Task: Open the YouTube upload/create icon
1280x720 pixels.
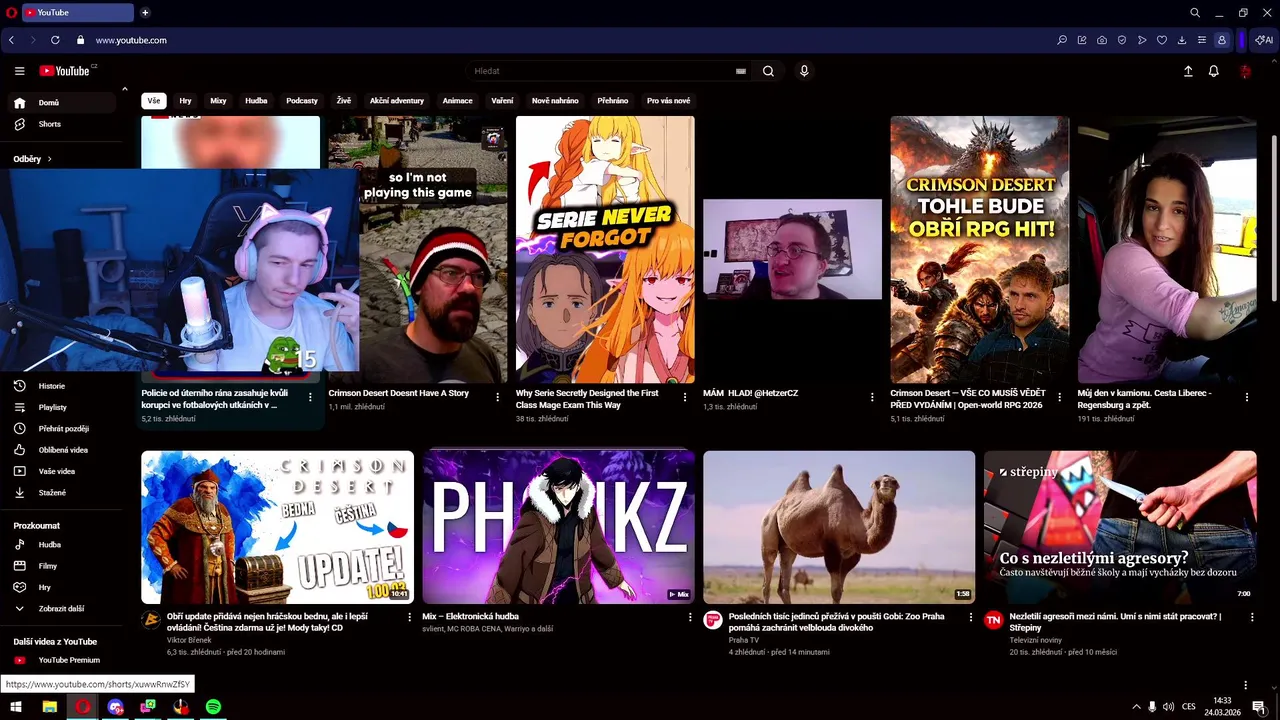Action: [x=1188, y=71]
